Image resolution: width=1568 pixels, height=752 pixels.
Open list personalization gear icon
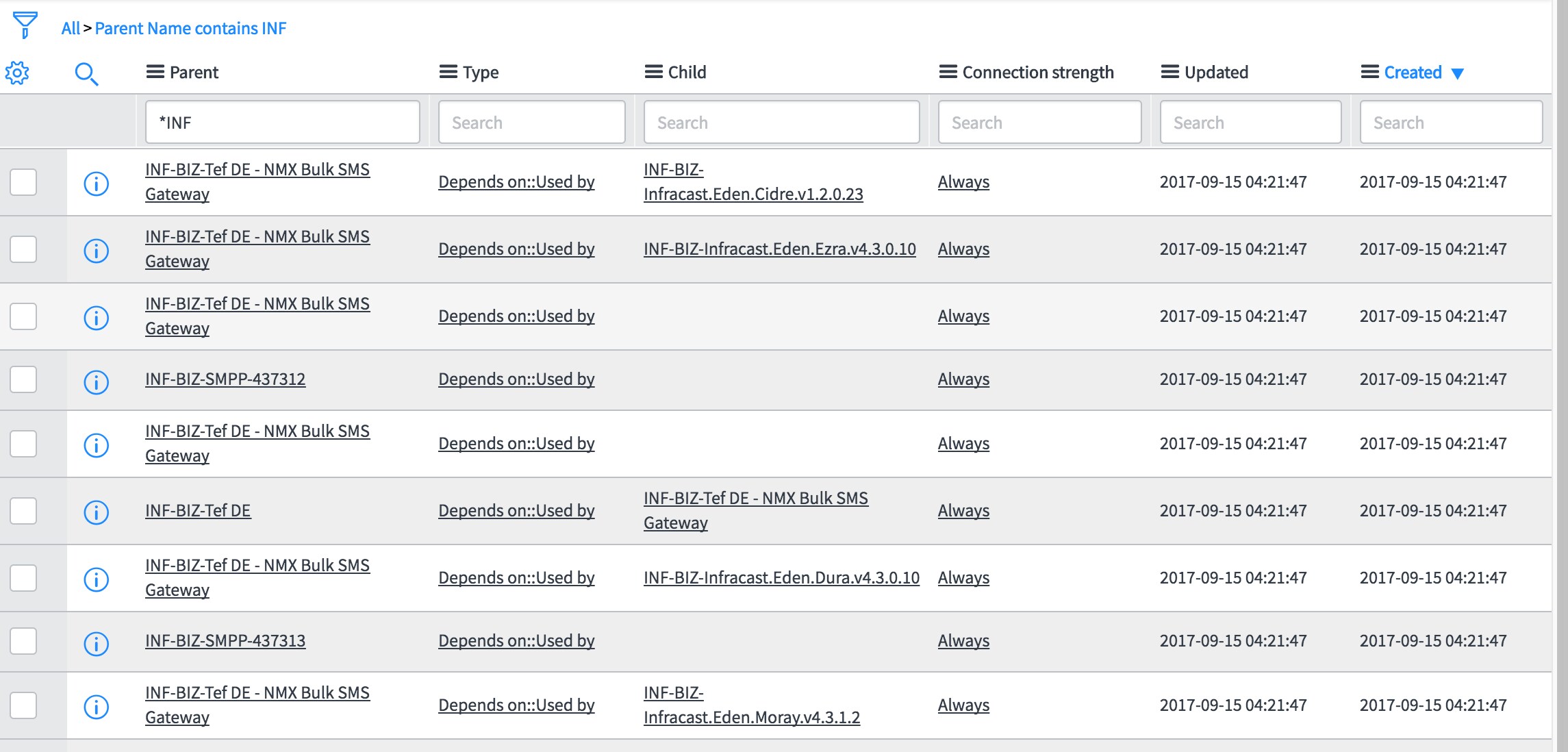point(17,73)
